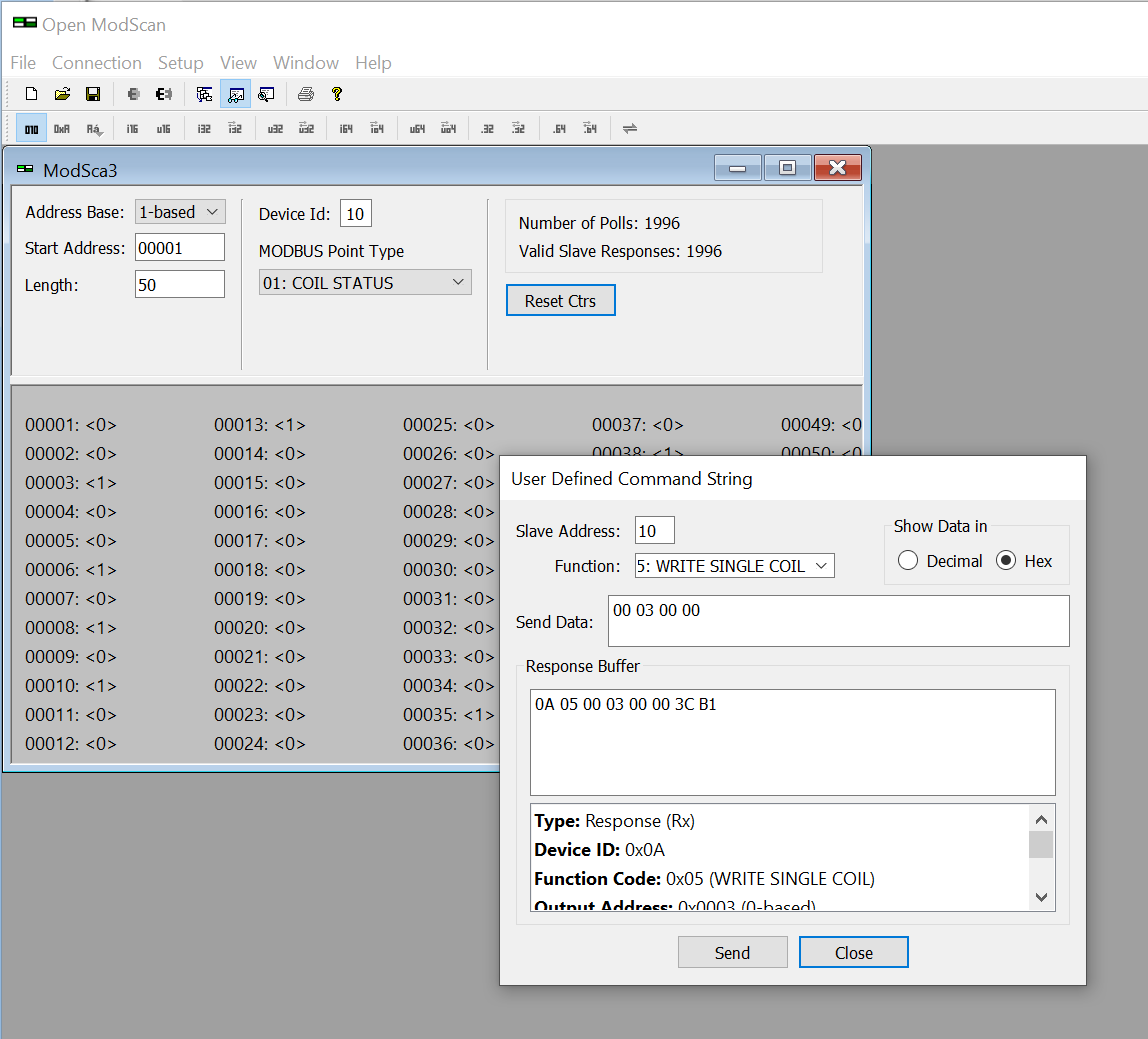This screenshot has width=1148, height=1039.
Task: Select the binary 010 display format
Action: 31,129
